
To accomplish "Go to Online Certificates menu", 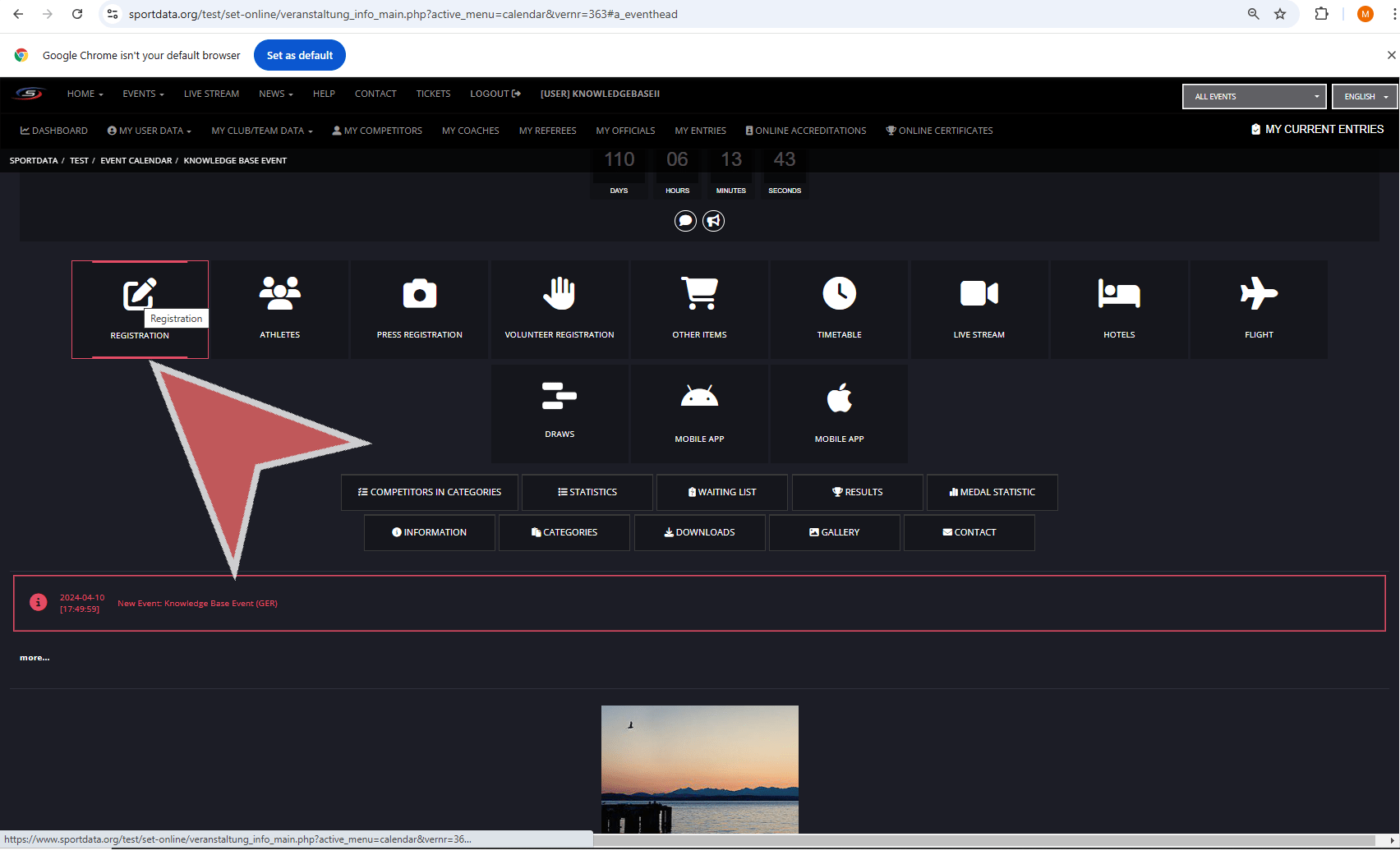I will tap(939, 131).
